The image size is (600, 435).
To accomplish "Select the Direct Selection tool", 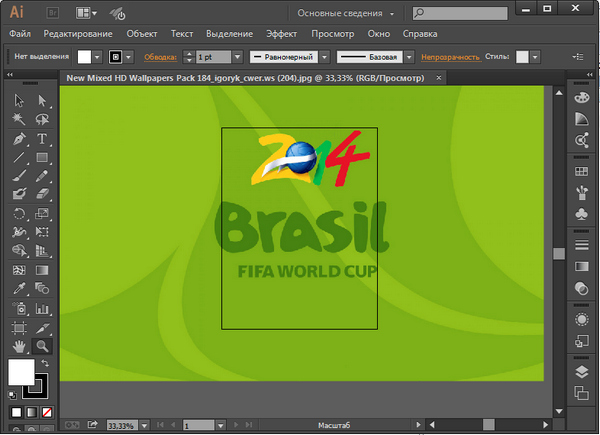I will [42, 101].
